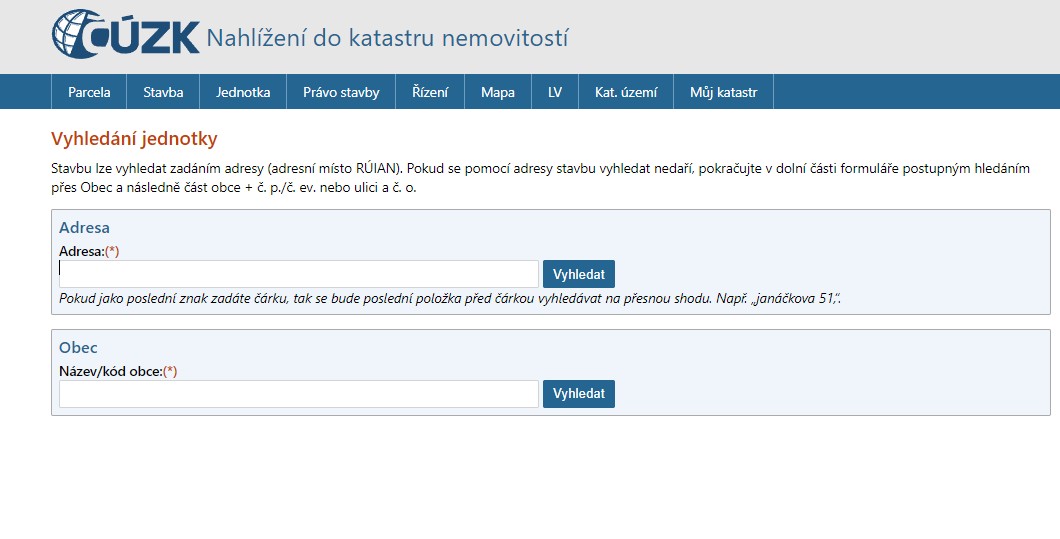This screenshot has width=1060, height=539.
Task: Open the Parcela menu item
Action: [89, 92]
